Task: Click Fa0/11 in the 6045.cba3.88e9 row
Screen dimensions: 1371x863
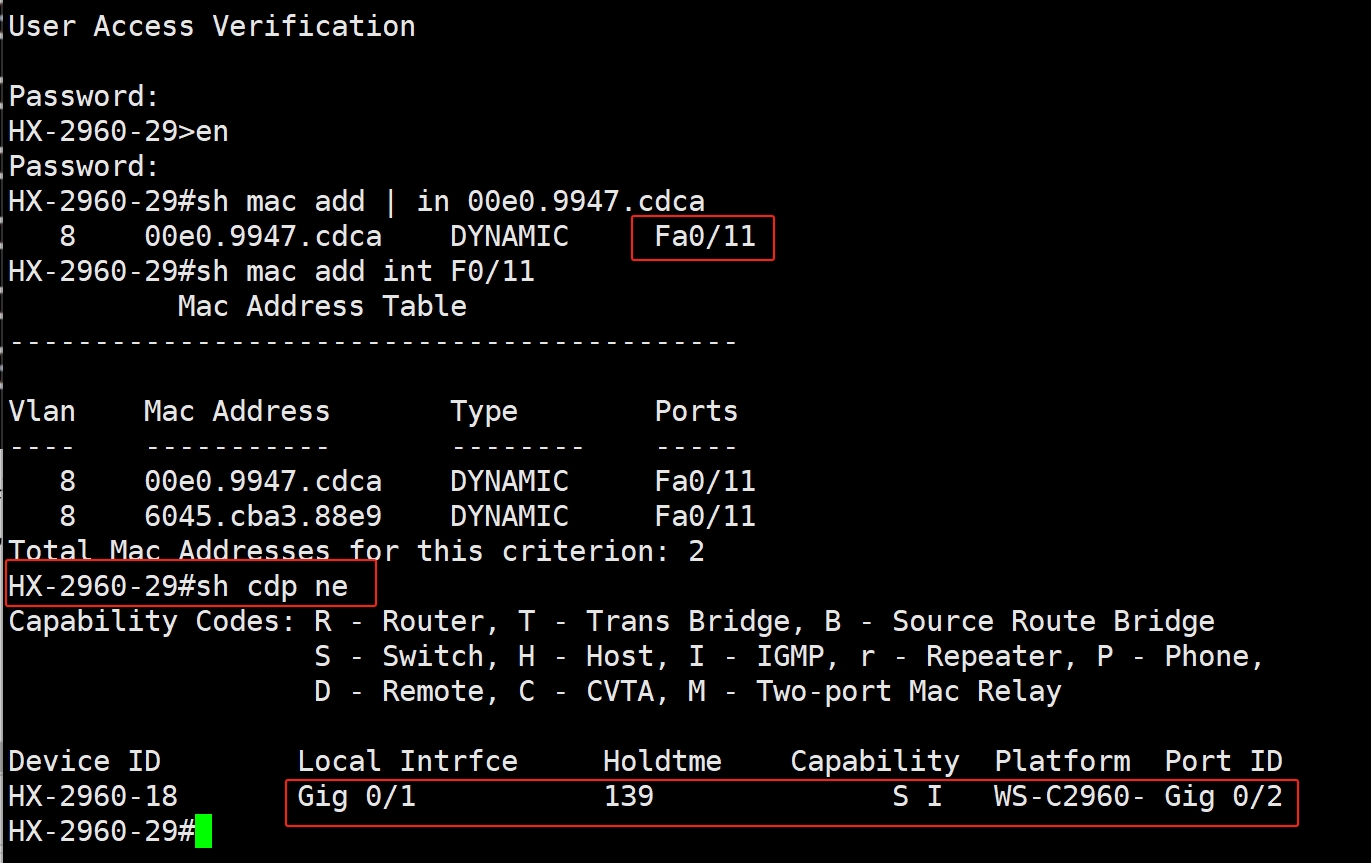Action: [x=705, y=516]
